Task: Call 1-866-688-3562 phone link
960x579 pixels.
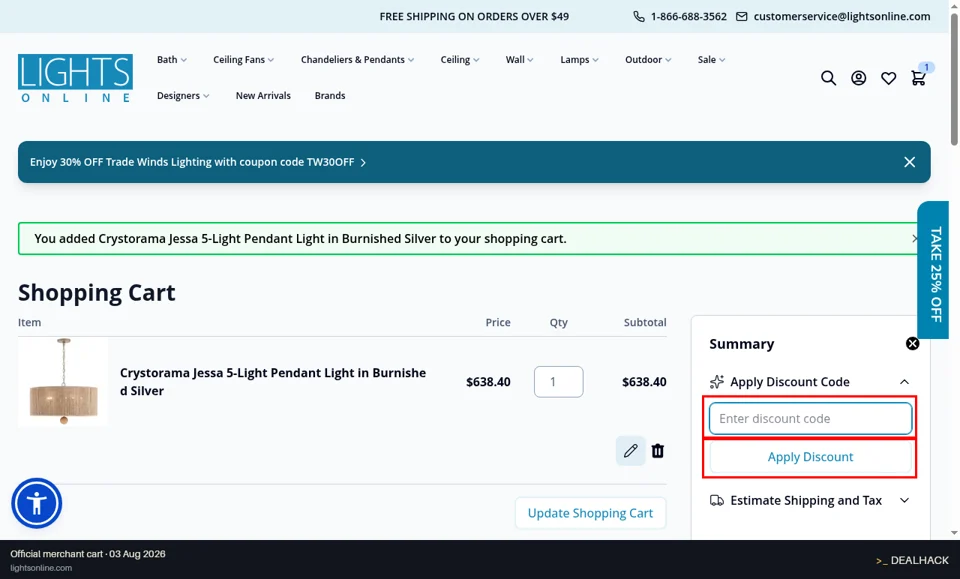Action: tap(688, 17)
